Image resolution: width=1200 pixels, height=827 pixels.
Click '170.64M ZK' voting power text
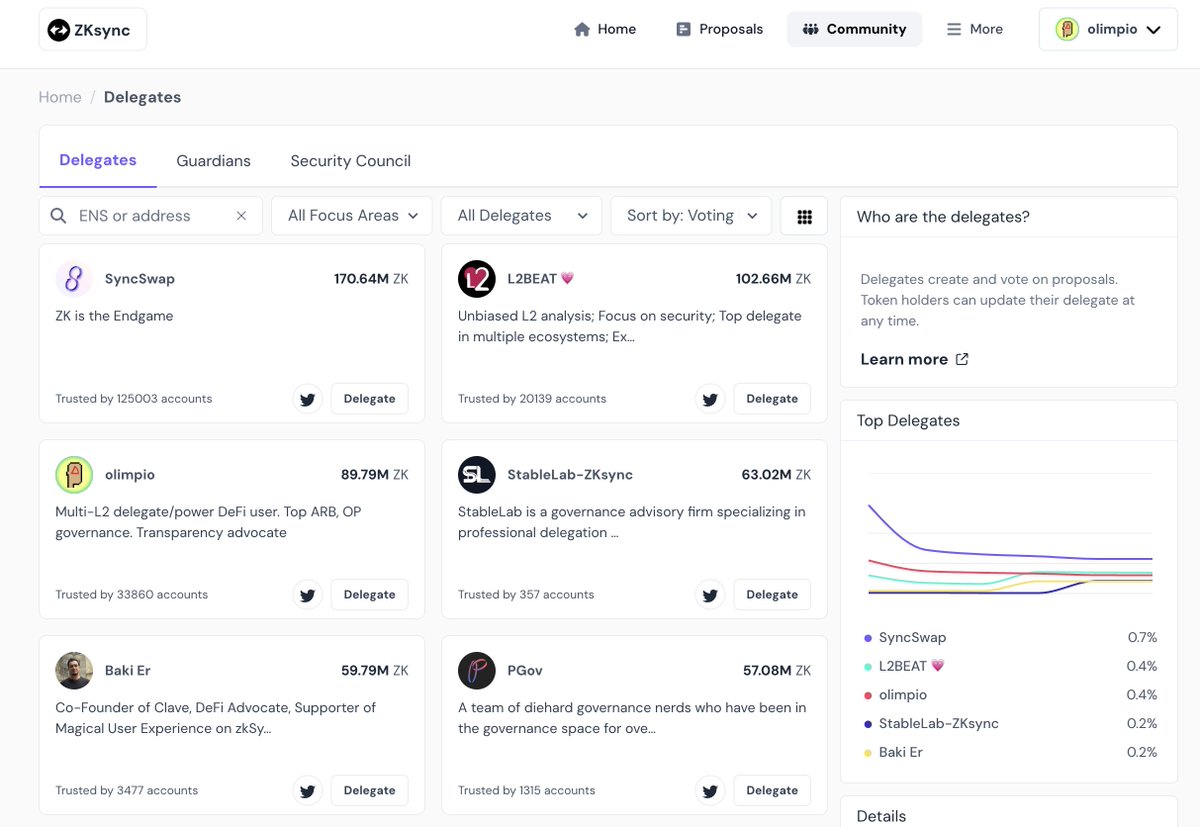click(371, 279)
